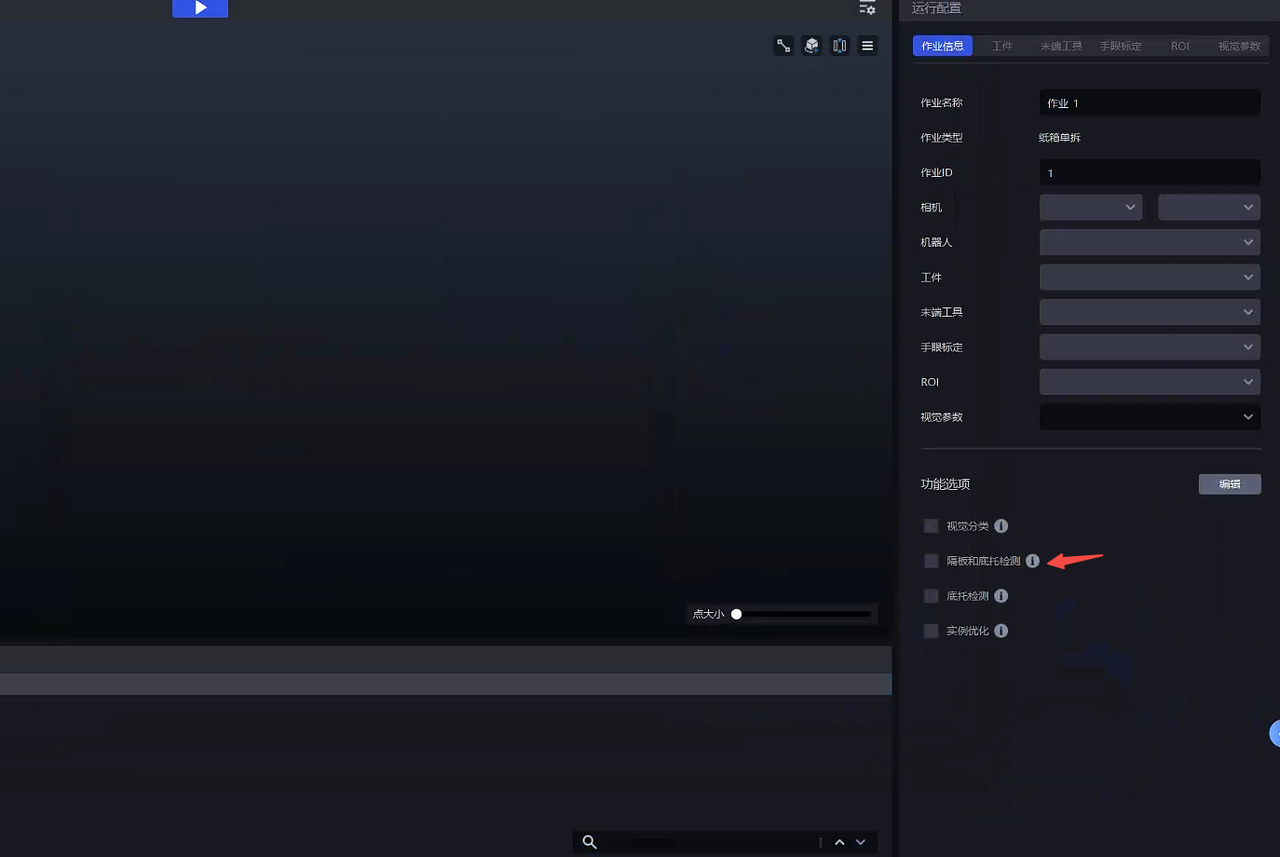Enable the 视觉分类 checkbox
The width and height of the screenshot is (1280, 857).
(x=931, y=526)
